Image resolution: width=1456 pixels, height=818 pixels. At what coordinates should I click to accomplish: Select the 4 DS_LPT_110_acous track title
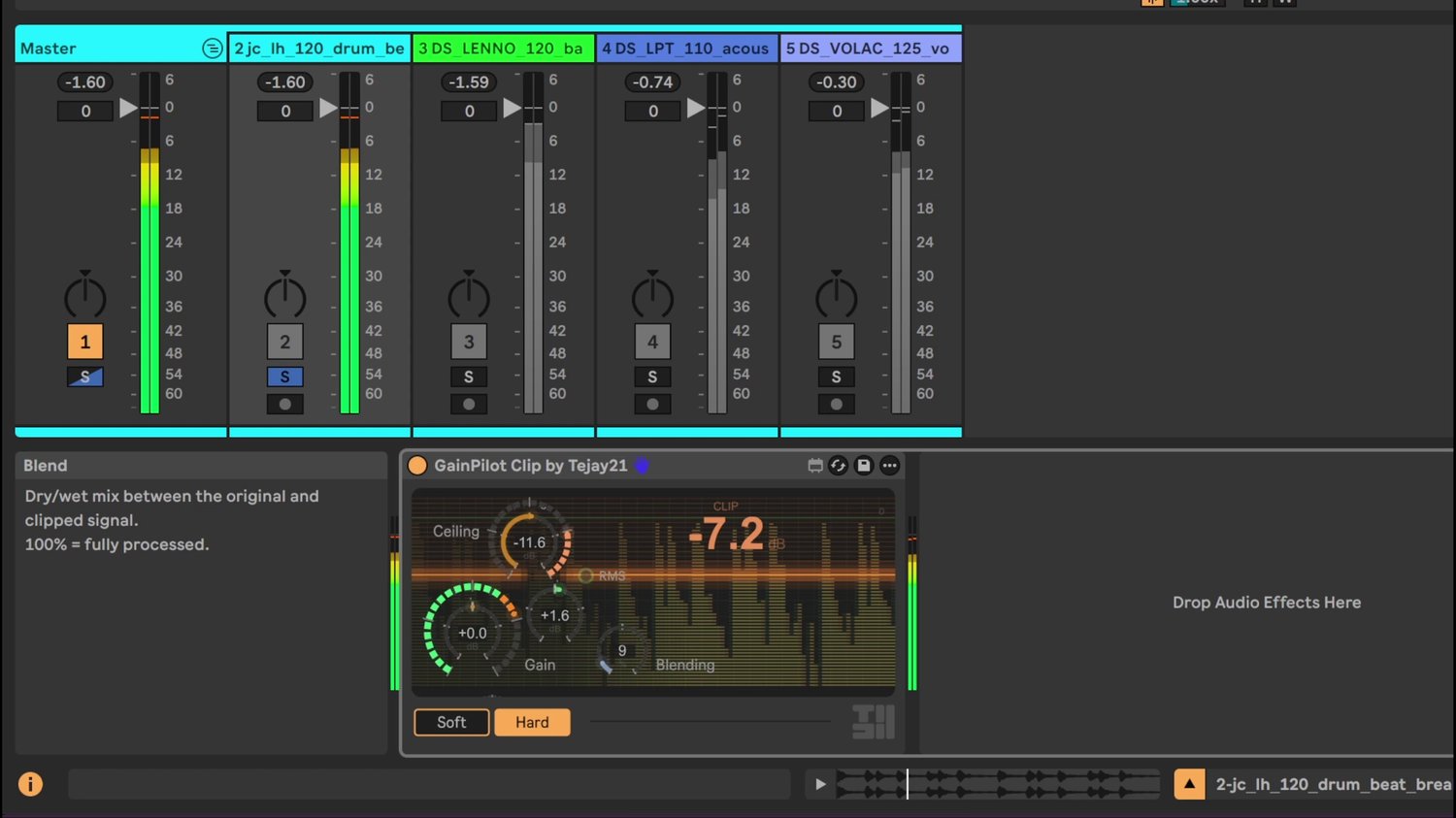tap(686, 49)
